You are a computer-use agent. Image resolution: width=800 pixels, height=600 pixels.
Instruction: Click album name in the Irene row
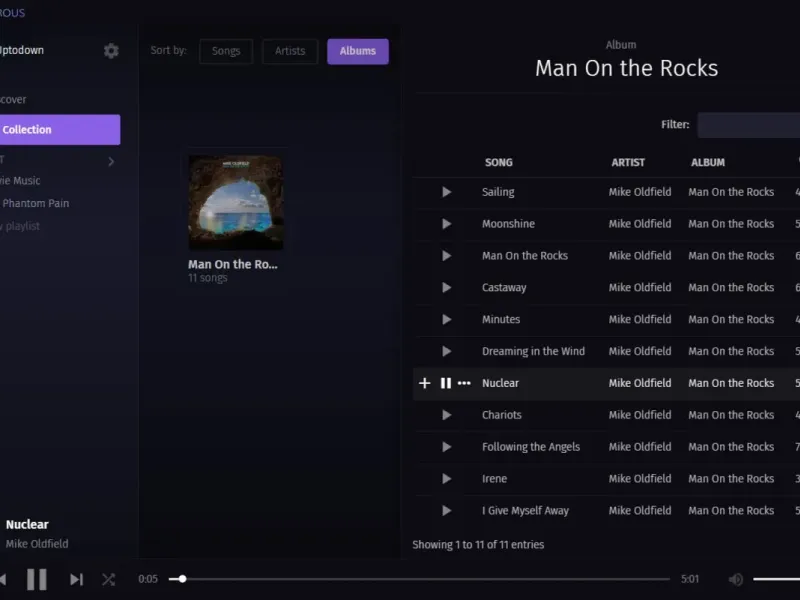pyautogui.click(x=731, y=479)
